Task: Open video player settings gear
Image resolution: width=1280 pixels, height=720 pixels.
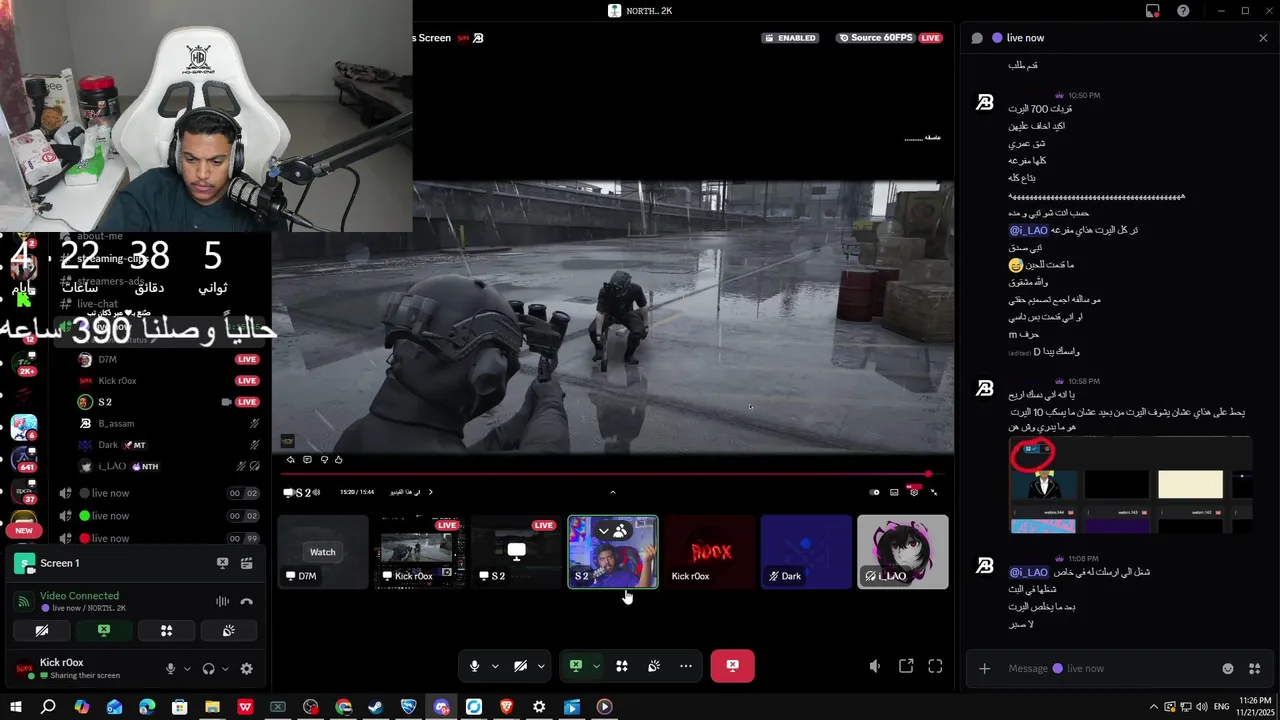Action: pos(914,492)
